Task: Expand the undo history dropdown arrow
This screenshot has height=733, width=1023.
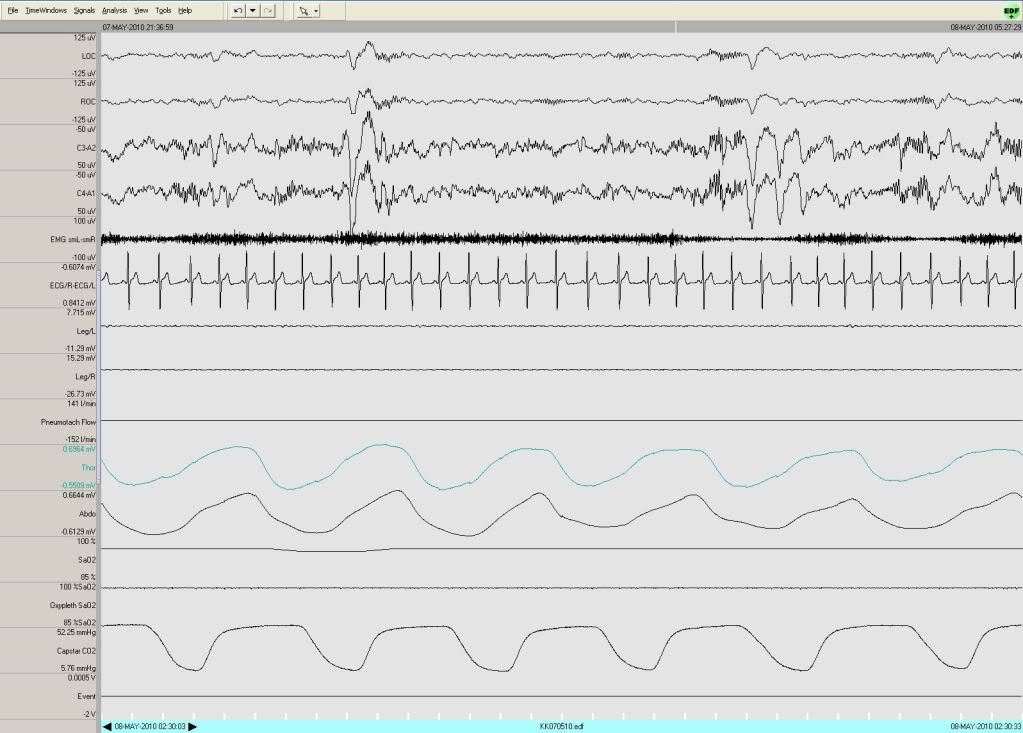Action: (x=252, y=10)
